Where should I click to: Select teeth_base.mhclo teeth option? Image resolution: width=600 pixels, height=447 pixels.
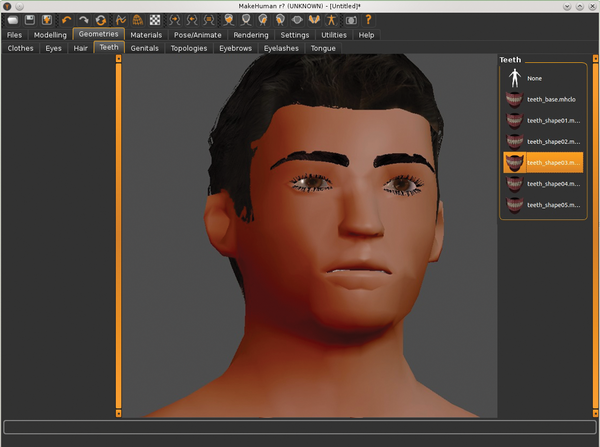click(543, 100)
